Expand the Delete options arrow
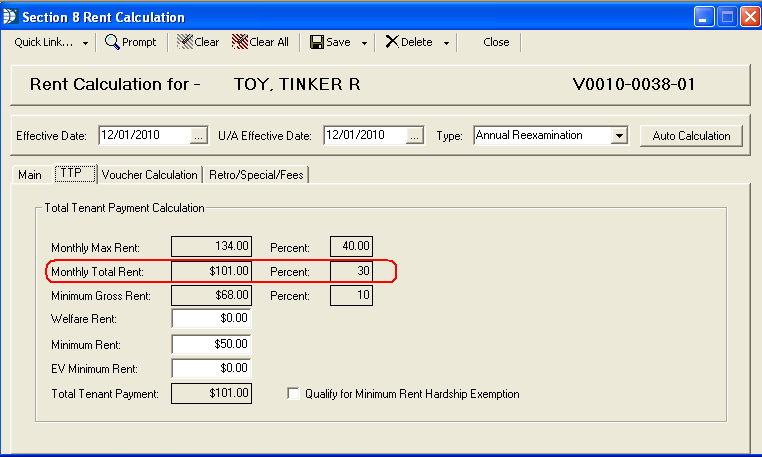The height and width of the screenshot is (457, 762). point(446,43)
